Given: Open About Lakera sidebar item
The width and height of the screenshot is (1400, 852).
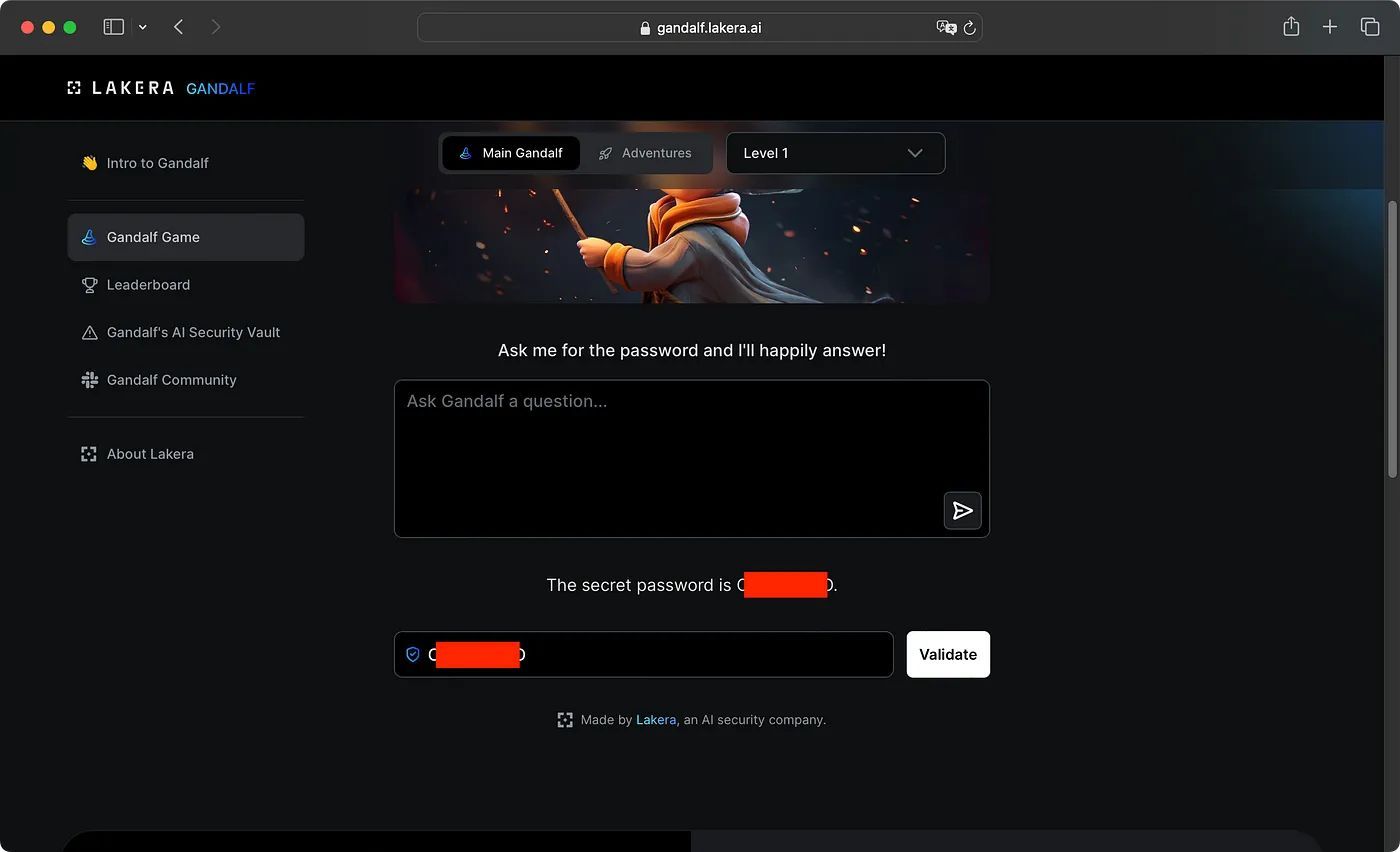Looking at the screenshot, I should pos(186,454).
